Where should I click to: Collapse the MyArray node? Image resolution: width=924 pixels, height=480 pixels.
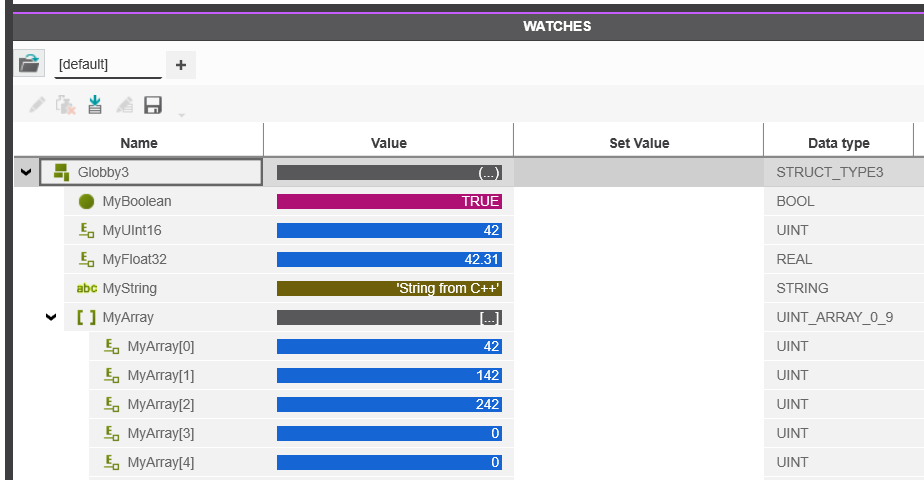pos(51,317)
